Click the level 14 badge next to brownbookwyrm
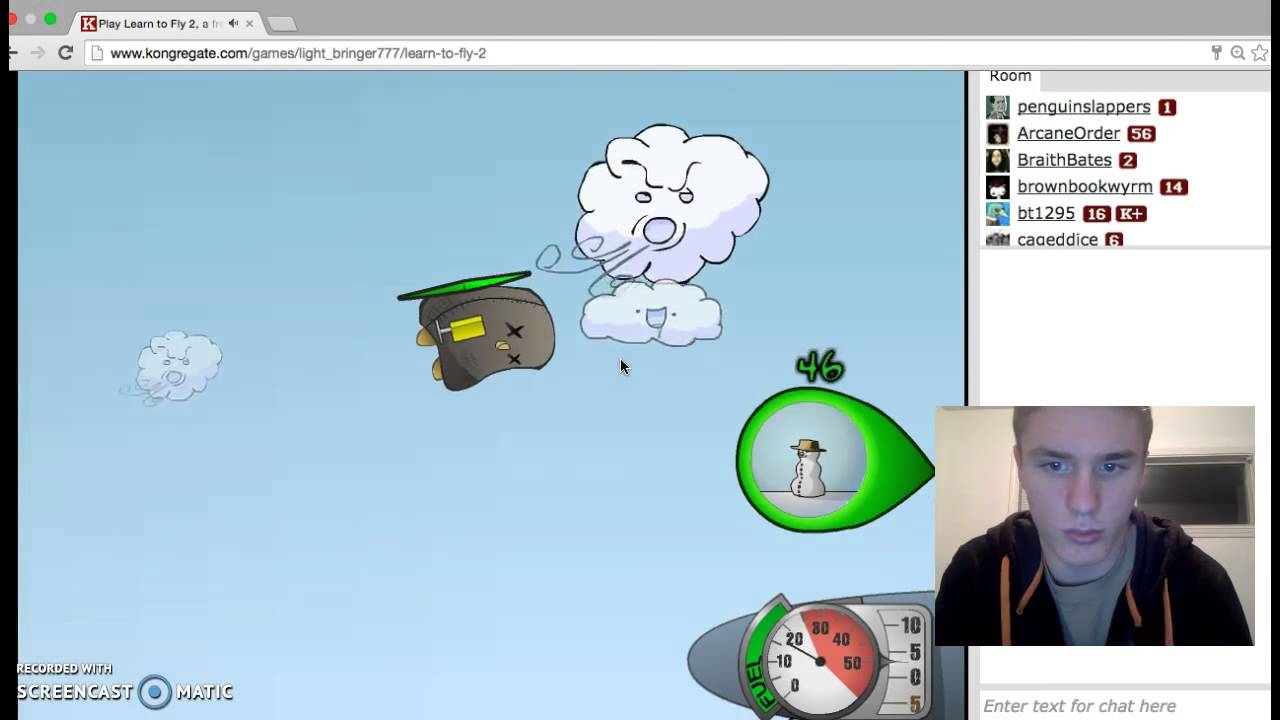This screenshot has height=720, width=1280. [1174, 187]
